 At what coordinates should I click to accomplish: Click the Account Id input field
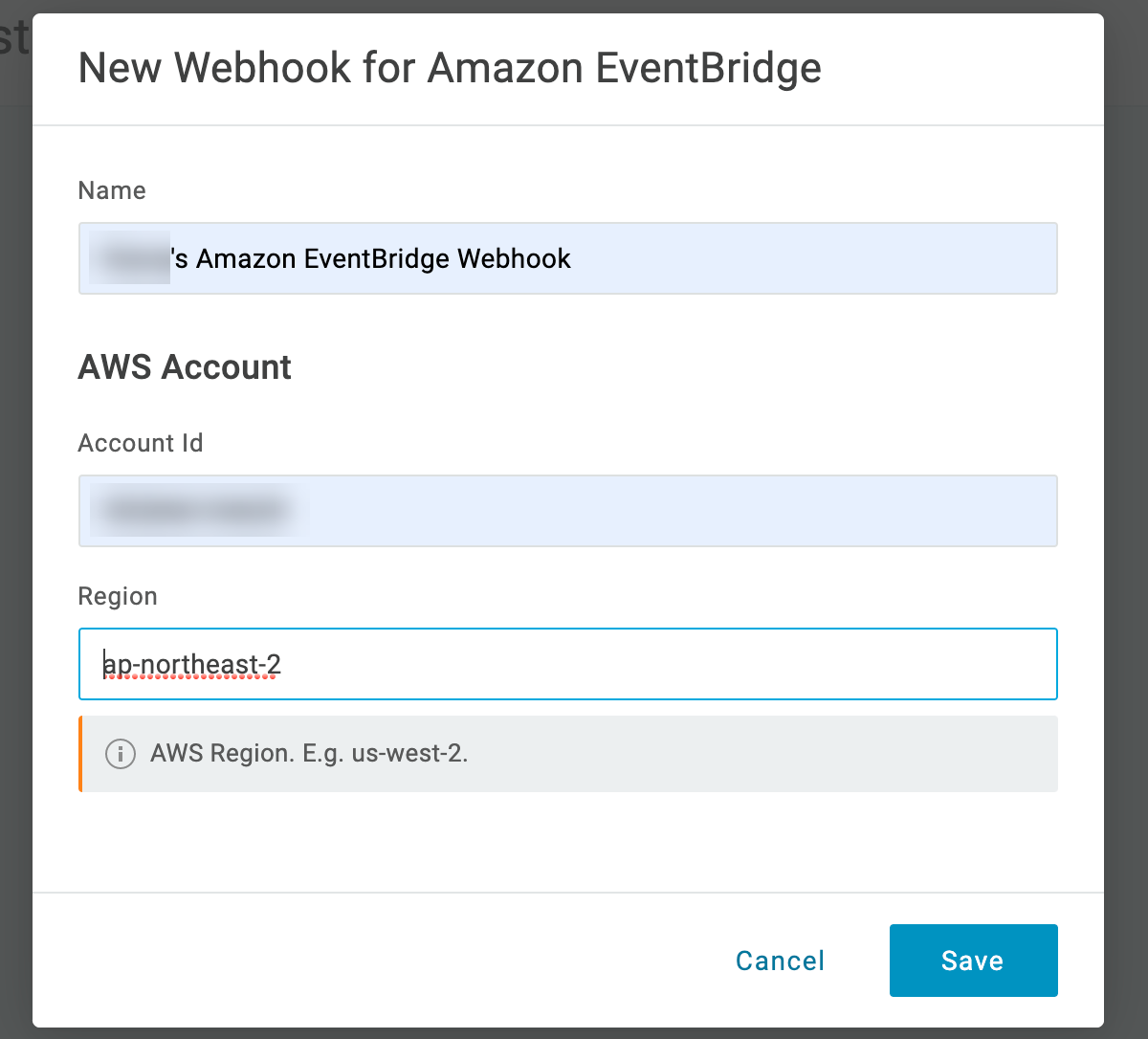568,511
